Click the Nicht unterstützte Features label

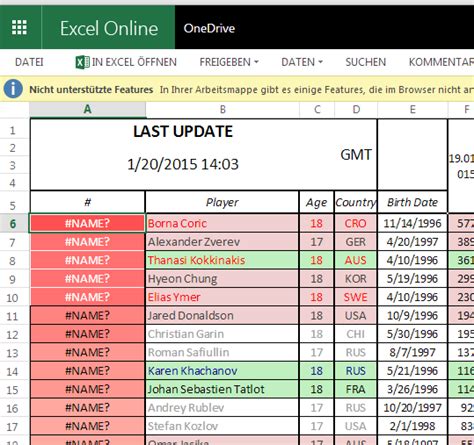tap(91, 90)
